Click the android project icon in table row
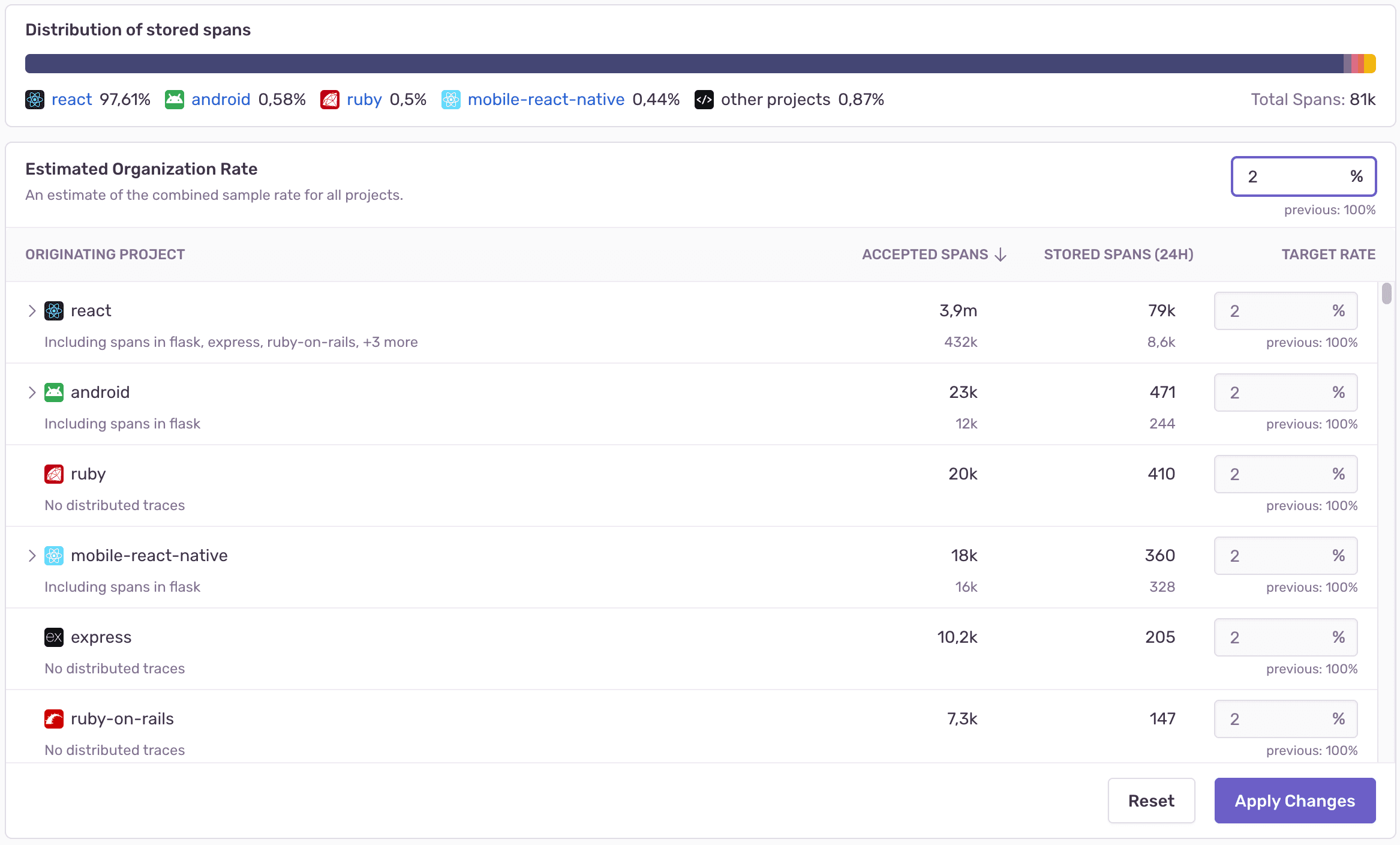Image resolution: width=1400 pixels, height=845 pixels. (54, 392)
